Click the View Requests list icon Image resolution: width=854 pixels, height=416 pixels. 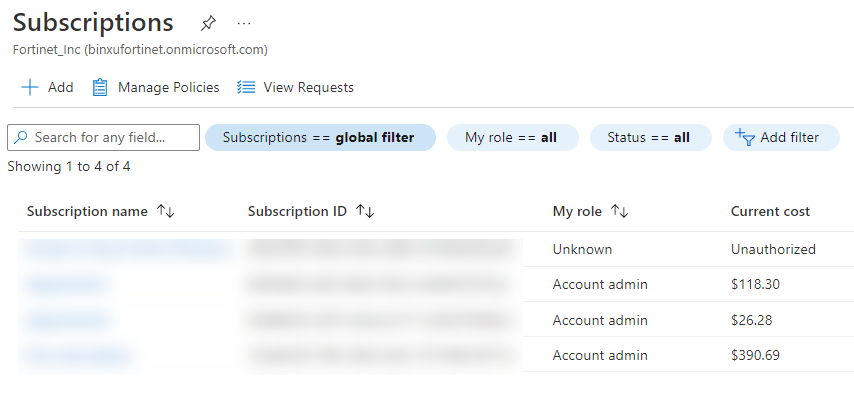pyautogui.click(x=246, y=87)
